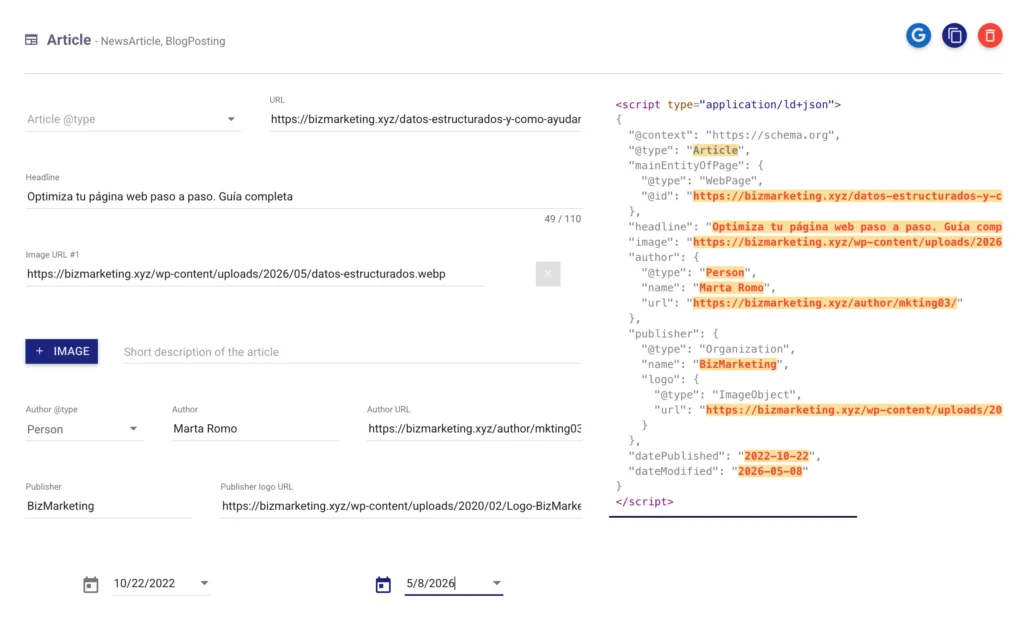This screenshot has height=623, width=1024.
Task: Focus the Image URL #1 field
Action: (x=255, y=274)
